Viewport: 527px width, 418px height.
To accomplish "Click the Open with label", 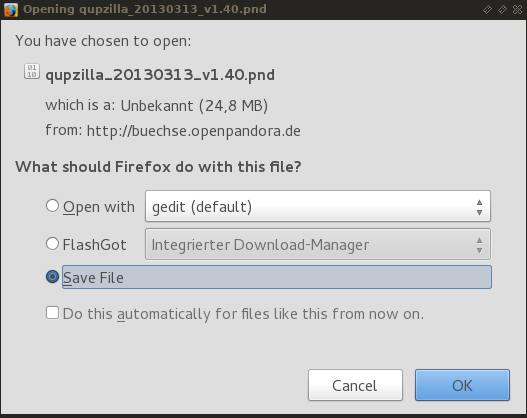I will click(x=99, y=207).
